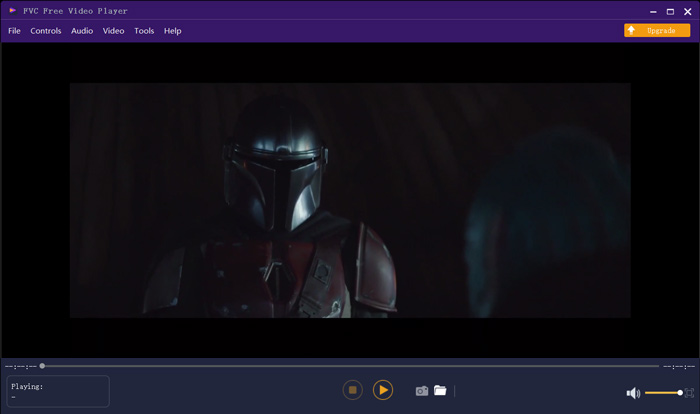Open the Controls menu
Screen dimensions: 700x414
pos(46,31)
